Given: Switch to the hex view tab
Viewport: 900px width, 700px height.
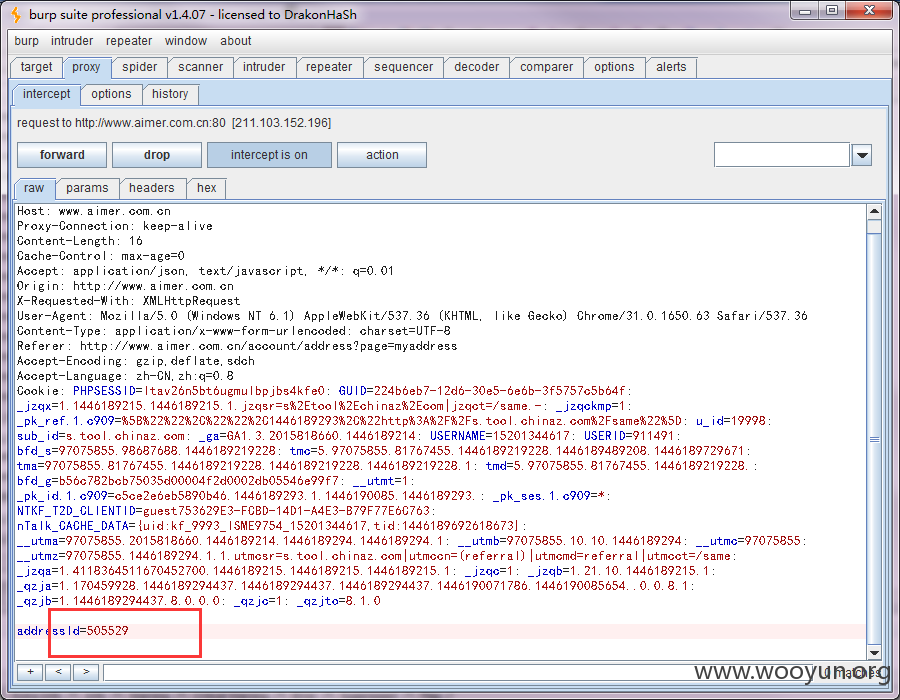Looking at the screenshot, I should pos(207,188).
